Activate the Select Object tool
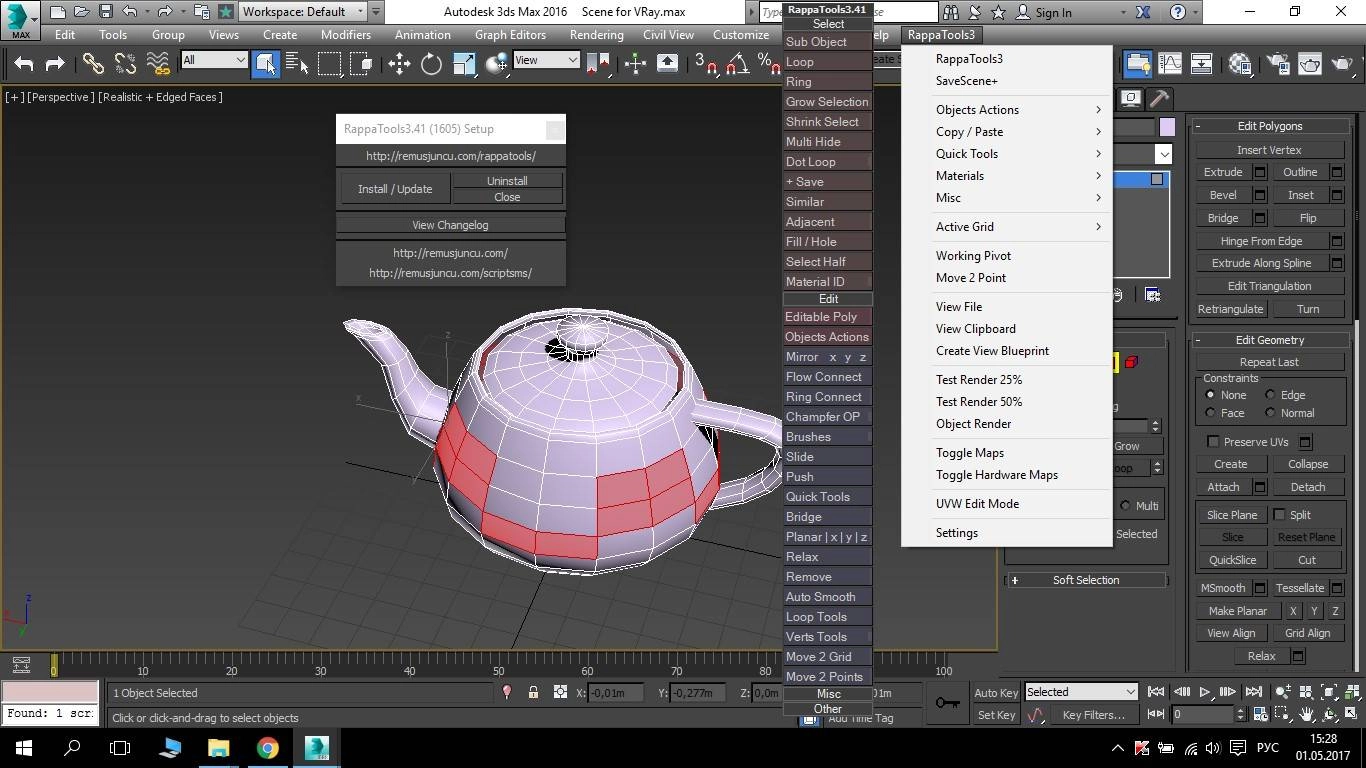 (266, 64)
